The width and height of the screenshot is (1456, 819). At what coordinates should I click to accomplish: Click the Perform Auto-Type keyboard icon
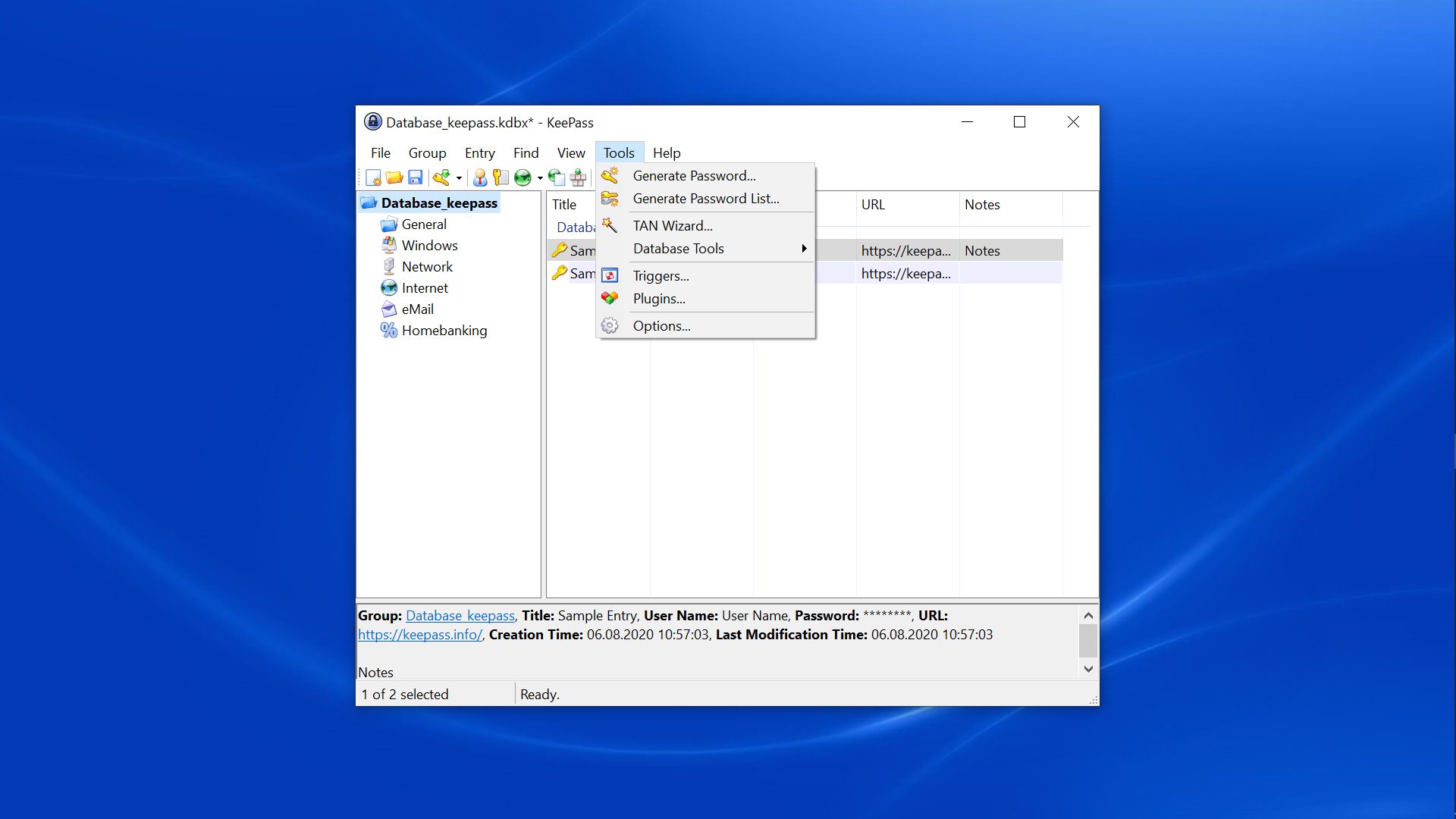click(x=579, y=177)
